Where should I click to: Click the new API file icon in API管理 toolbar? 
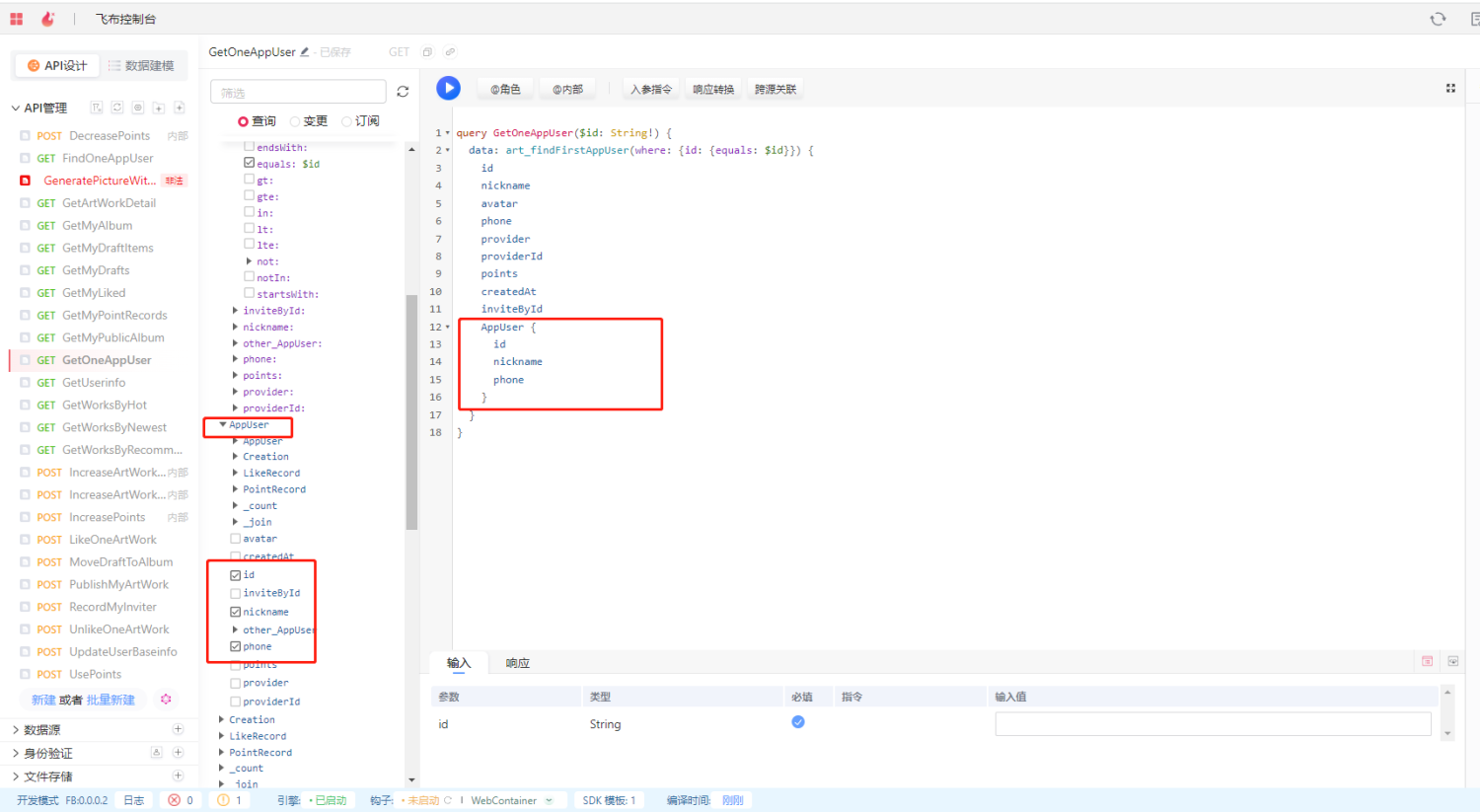coord(179,107)
